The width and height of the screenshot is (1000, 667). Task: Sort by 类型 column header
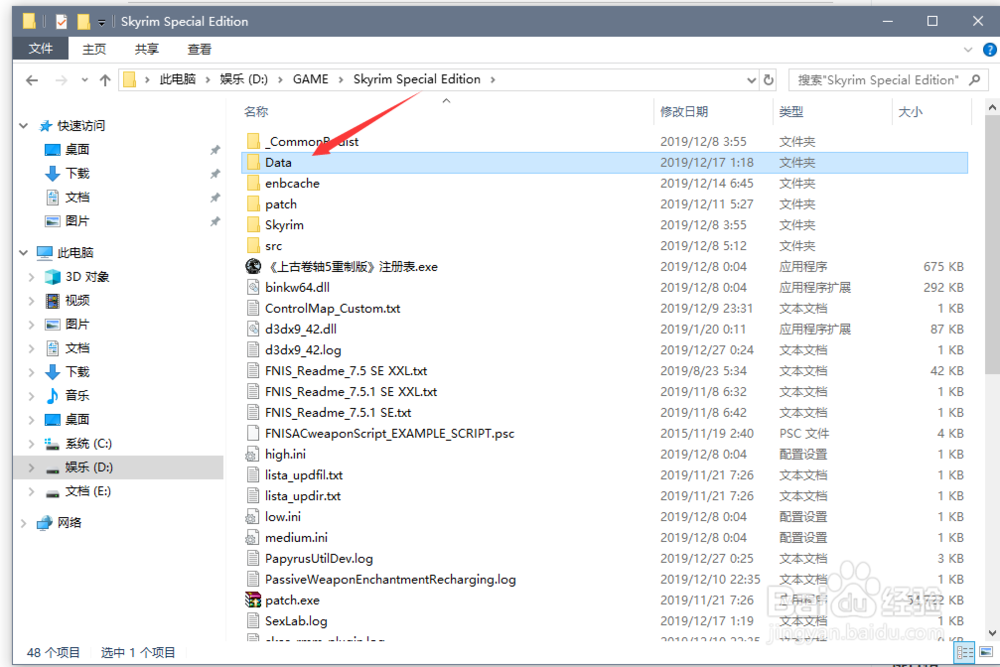tap(791, 112)
